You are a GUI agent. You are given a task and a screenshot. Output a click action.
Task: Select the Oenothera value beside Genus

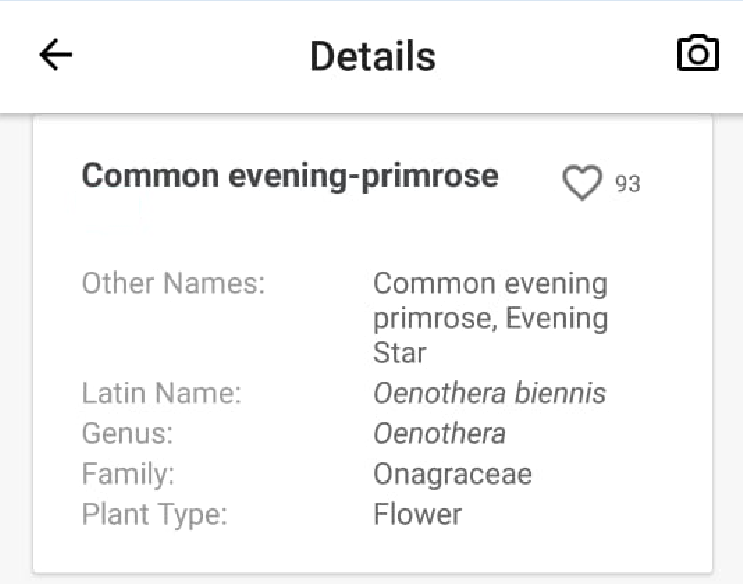point(439,434)
